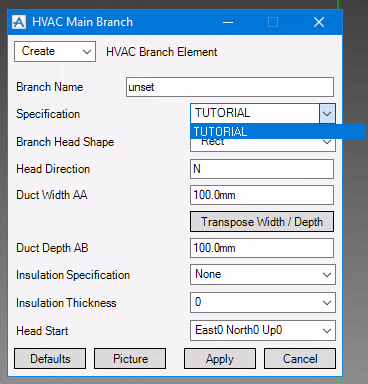Image resolution: width=368 pixels, height=384 pixels.
Task: Click the Branch Name text field
Action: (230, 87)
